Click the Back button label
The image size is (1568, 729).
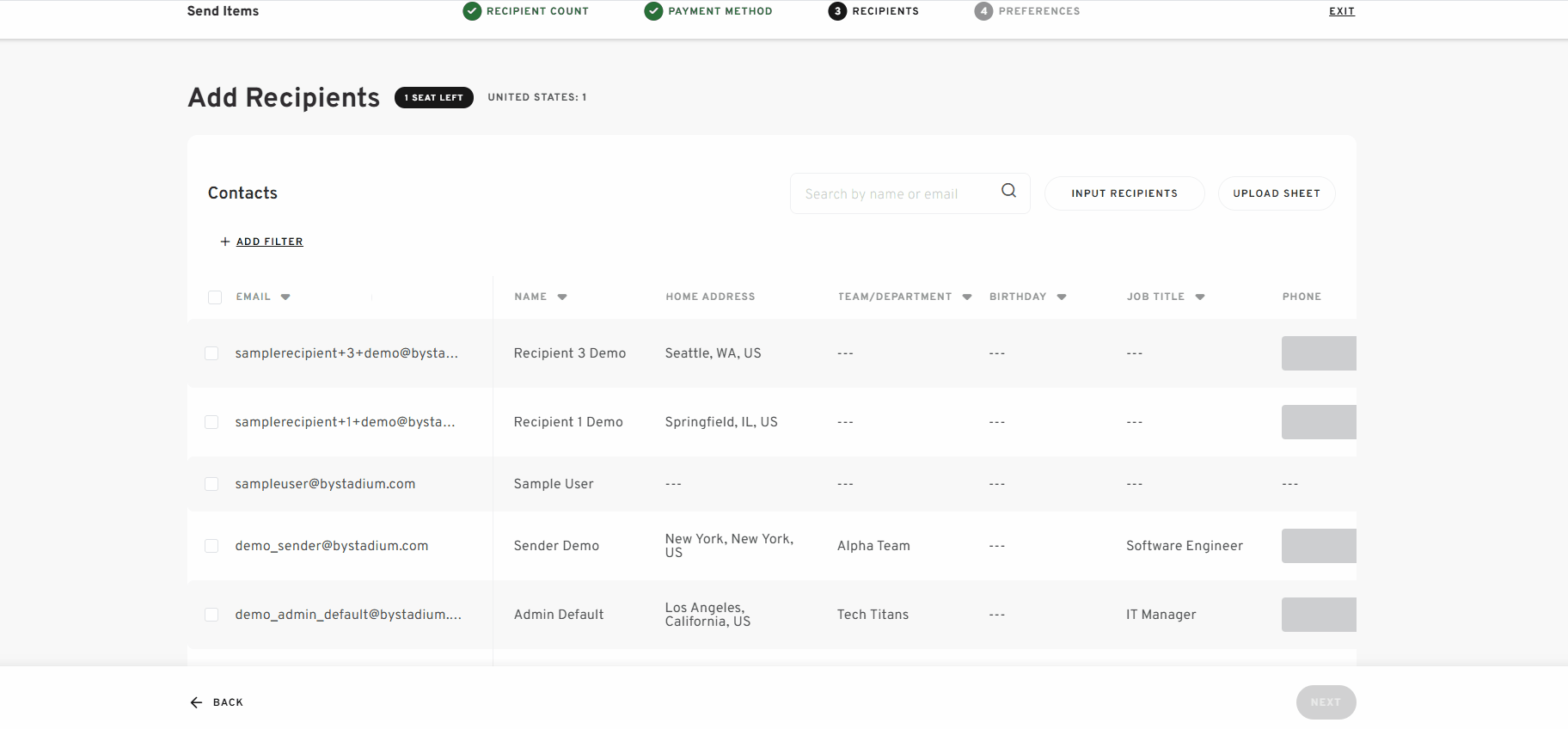click(228, 702)
